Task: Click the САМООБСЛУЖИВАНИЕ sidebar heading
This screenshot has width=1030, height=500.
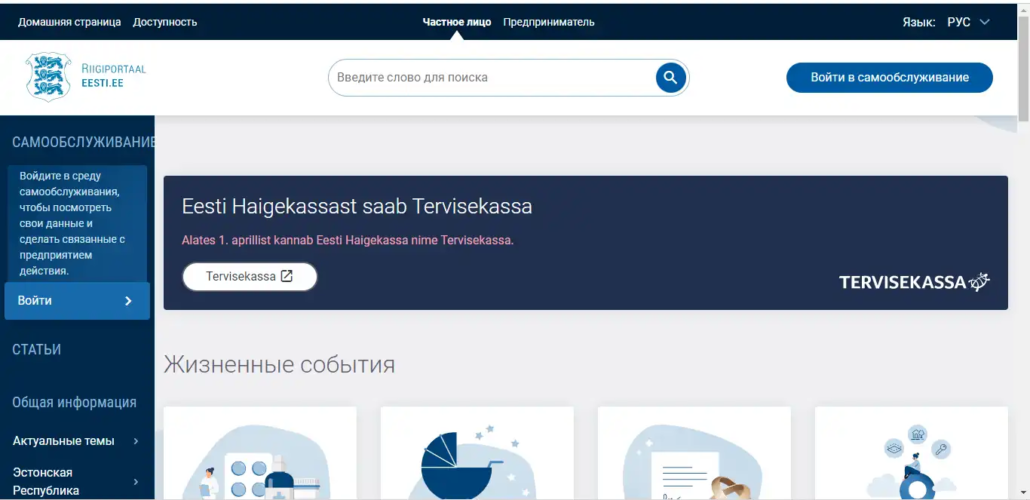Action: pos(83,143)
